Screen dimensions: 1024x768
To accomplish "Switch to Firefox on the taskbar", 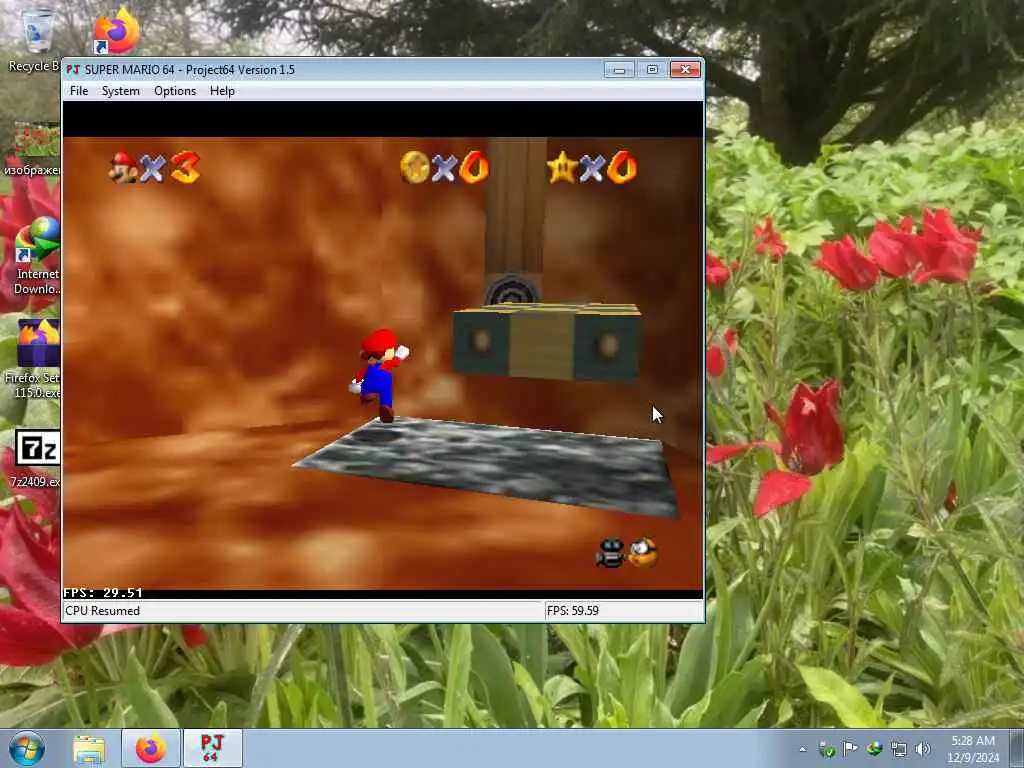I will 150,748.
